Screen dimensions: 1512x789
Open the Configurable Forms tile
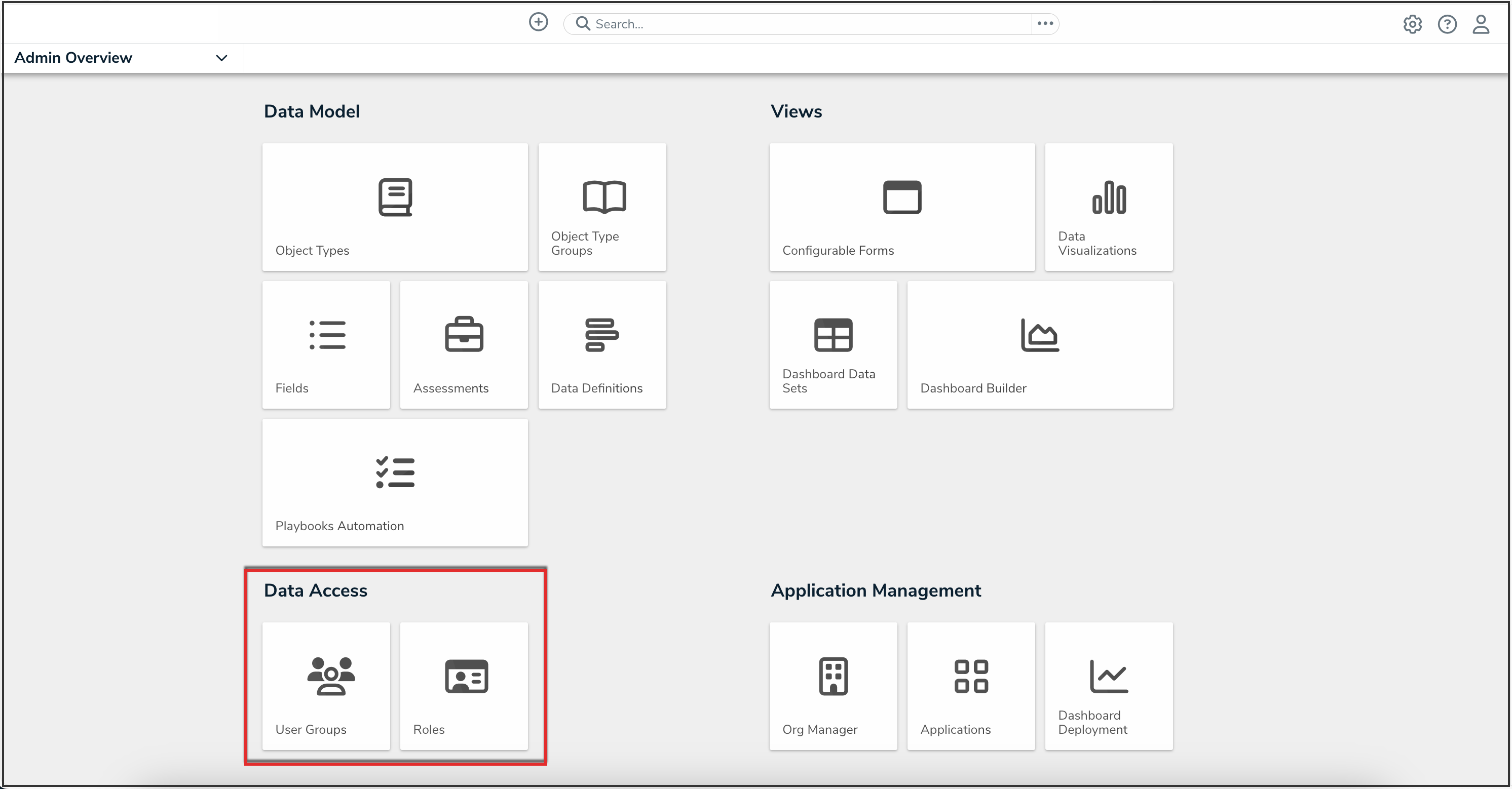[x=901, y=207]
